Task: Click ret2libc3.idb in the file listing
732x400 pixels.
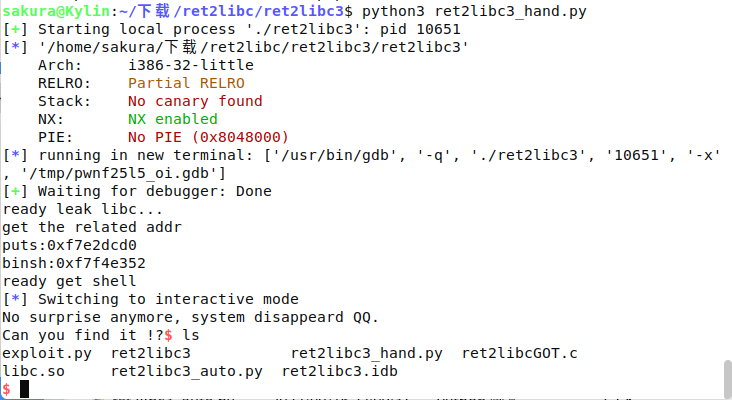Action: pos(341,371)
